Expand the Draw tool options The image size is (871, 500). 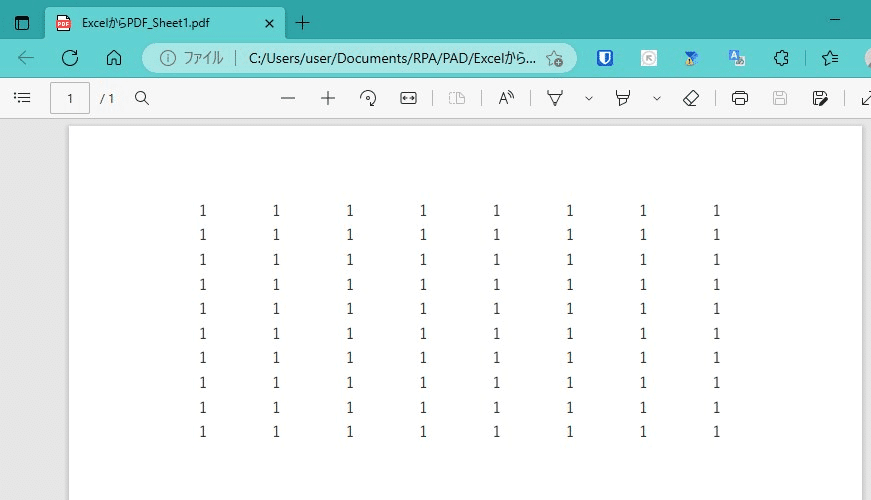tap(589, 98)
